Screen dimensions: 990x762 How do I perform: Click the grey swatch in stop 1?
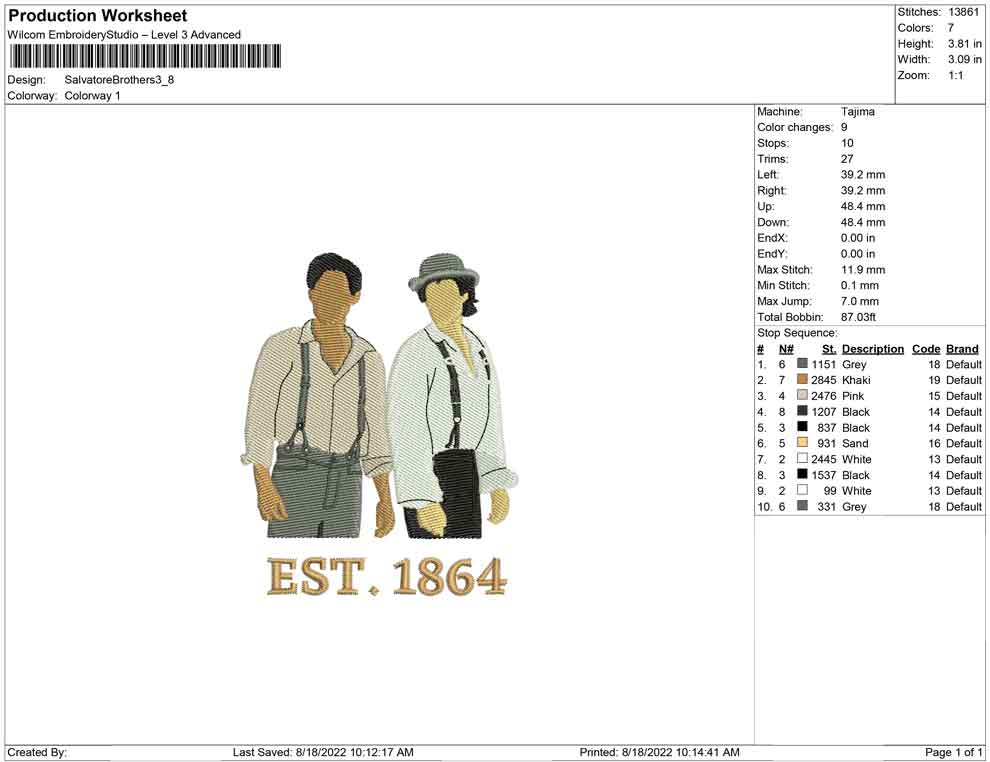point(802,364)
